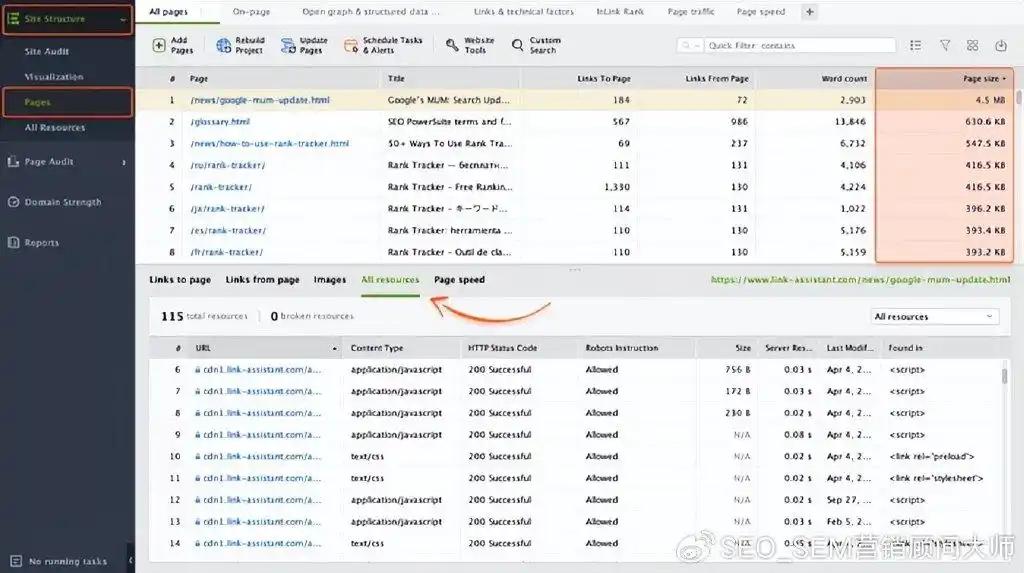
Task: Click the Update Pages icon
Action: coord(286,46)
